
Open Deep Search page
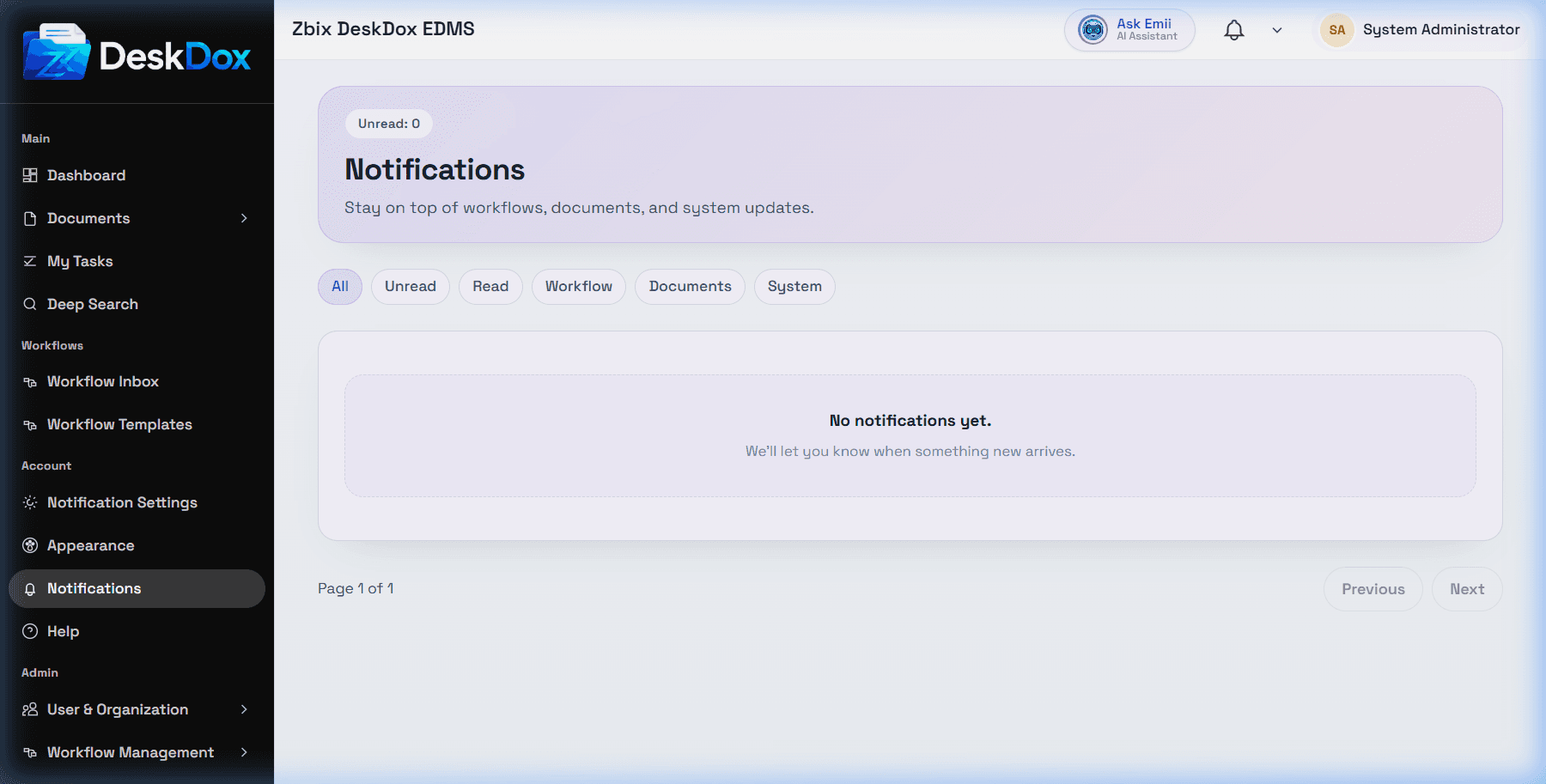[x=137, y=304]
